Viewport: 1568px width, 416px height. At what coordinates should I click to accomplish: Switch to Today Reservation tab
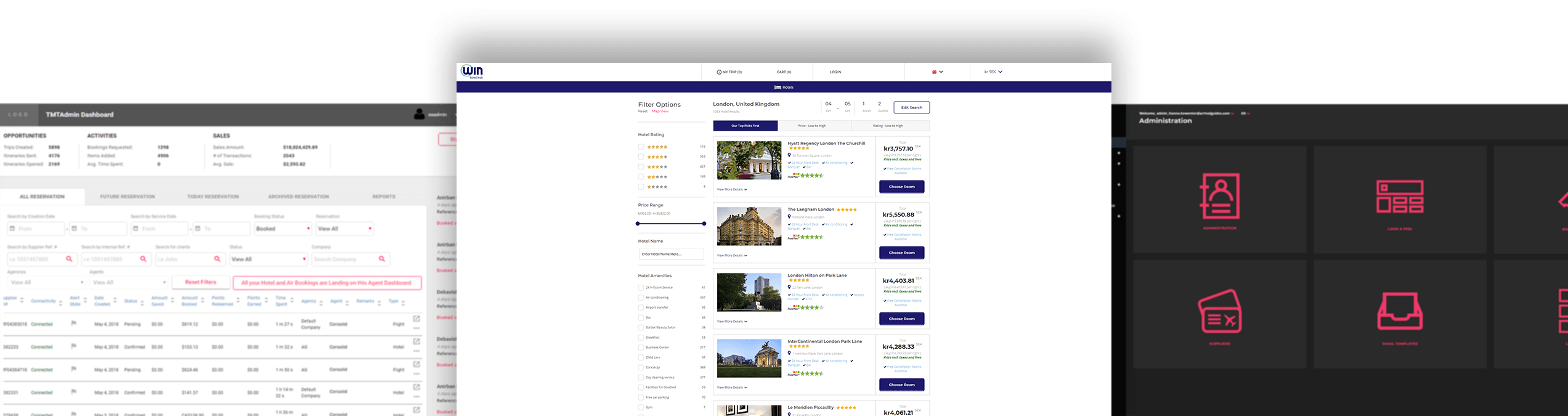213,197
